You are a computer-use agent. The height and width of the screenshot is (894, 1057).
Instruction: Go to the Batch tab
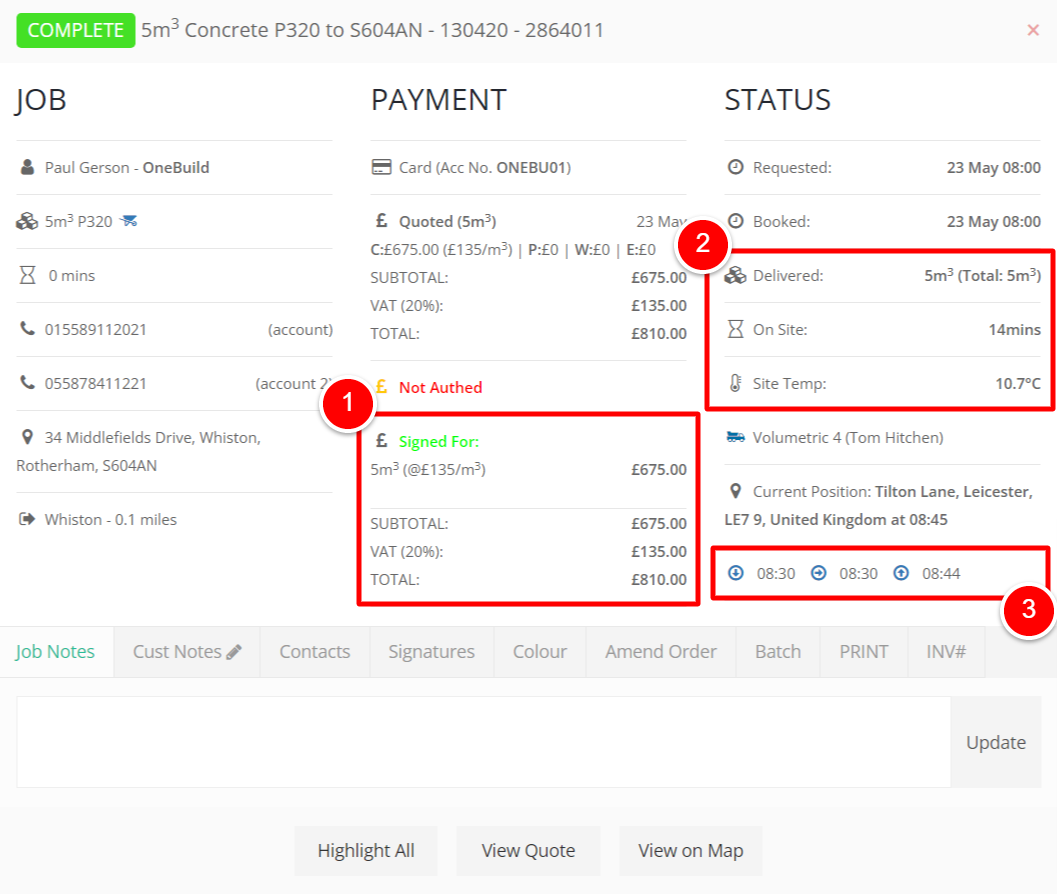pos(777,652)
